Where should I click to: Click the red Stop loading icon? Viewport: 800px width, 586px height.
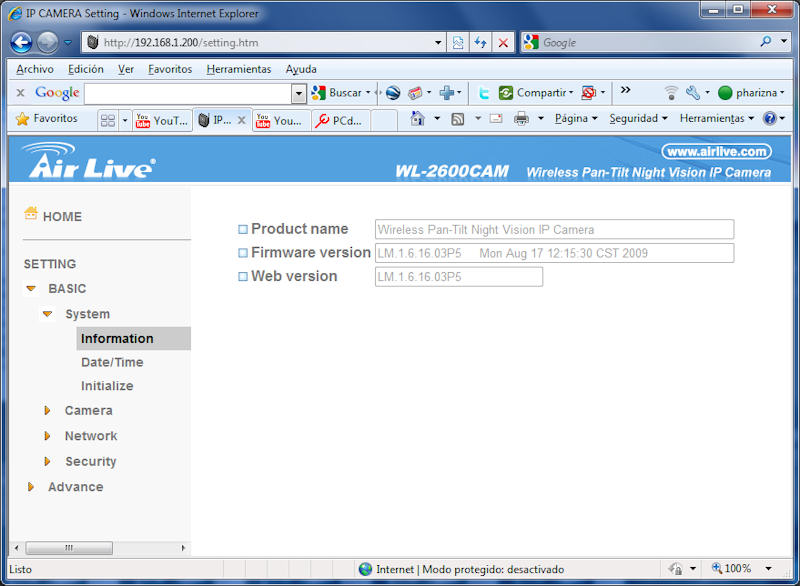(503, 43)
